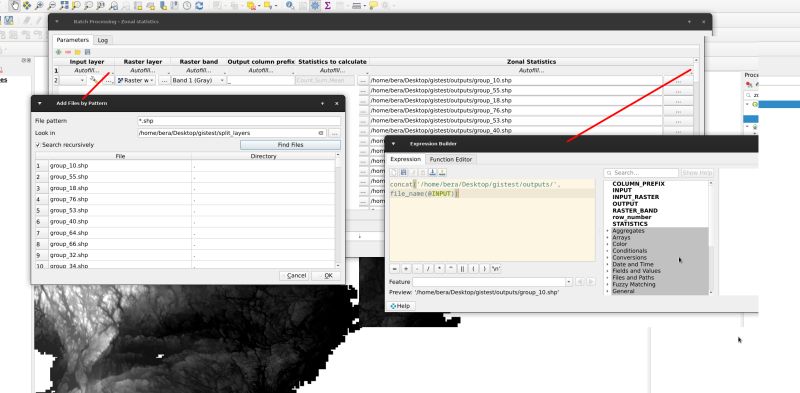Click the measure ruler icon
800x393 pixels.
pos(357,6)
